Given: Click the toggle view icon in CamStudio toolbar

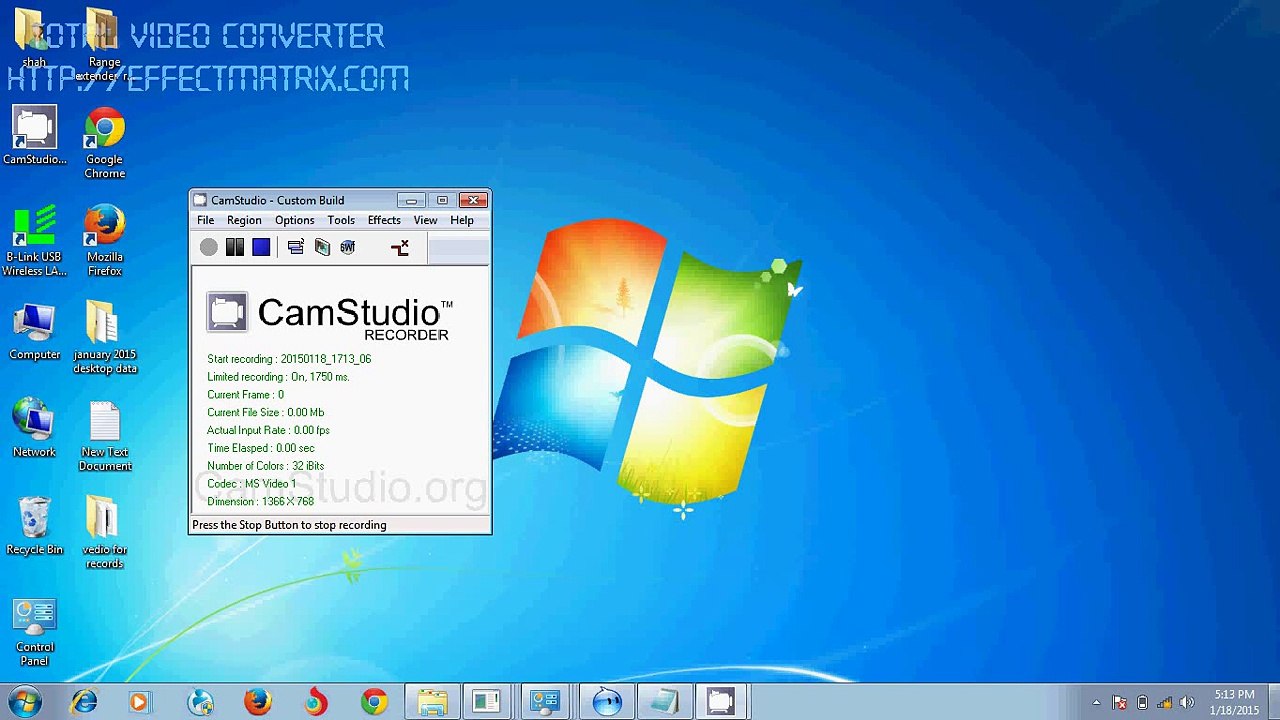Looking at the screenshot, I should (x=295, y=247).
